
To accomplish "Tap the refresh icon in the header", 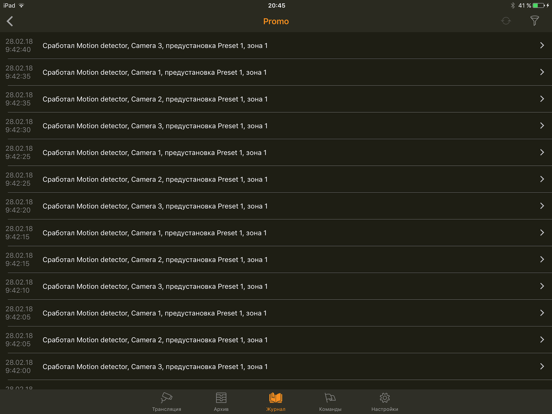I will click(x=506, y=21).
